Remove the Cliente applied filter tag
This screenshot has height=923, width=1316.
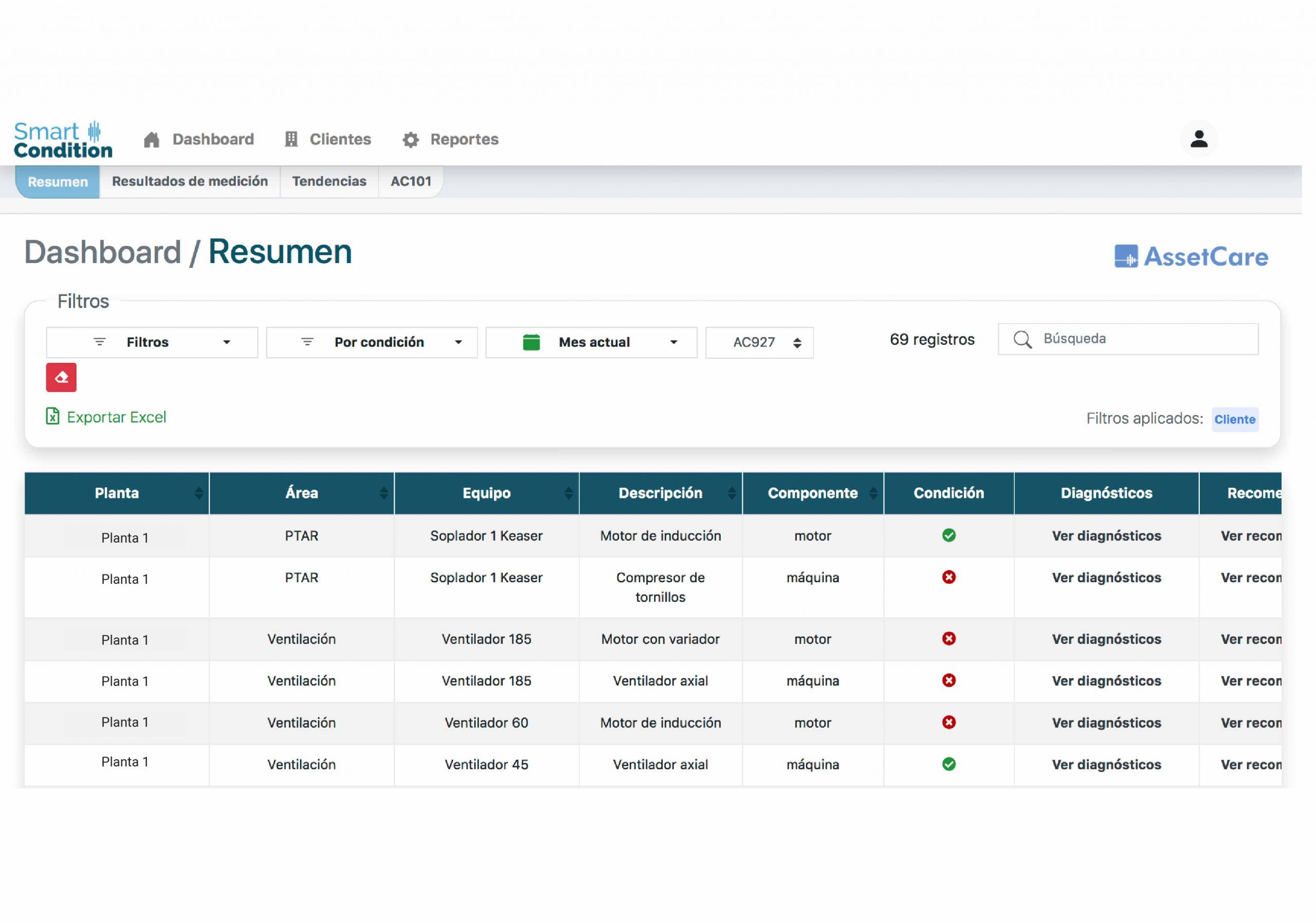point(1235,419)
